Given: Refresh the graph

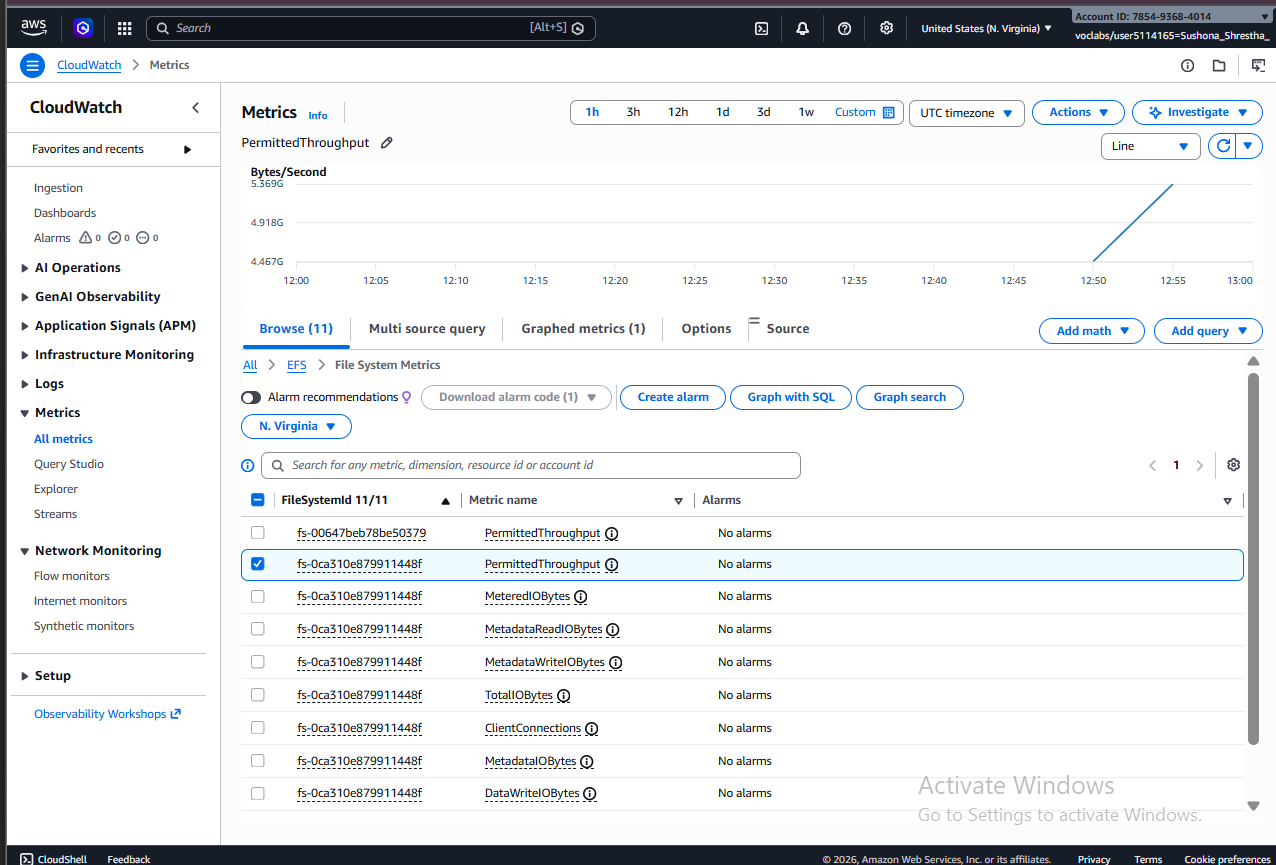Looking at the screenshot, I should point(1222,146).
